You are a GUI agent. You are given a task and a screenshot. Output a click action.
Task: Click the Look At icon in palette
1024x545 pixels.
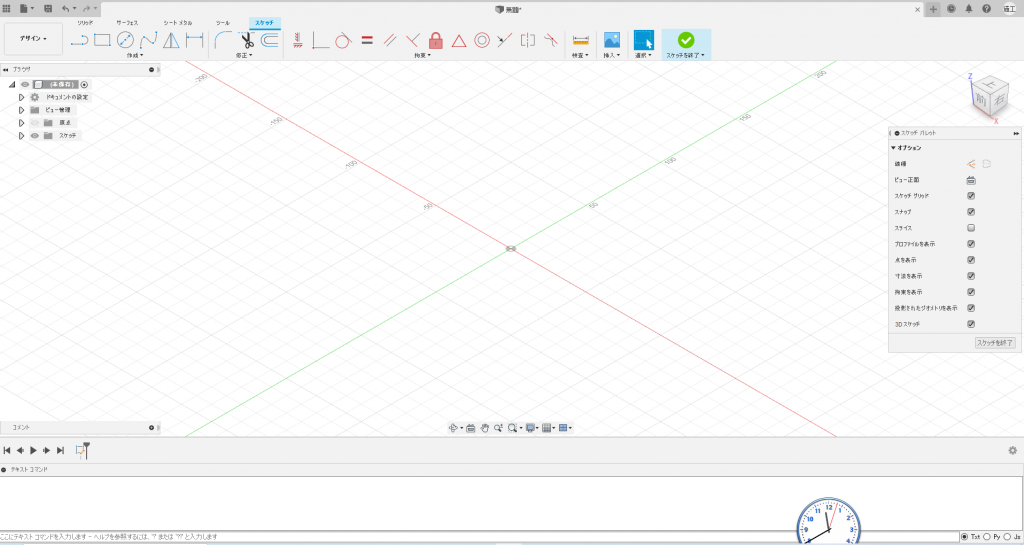pyautogui.click(x=971, y=180)
